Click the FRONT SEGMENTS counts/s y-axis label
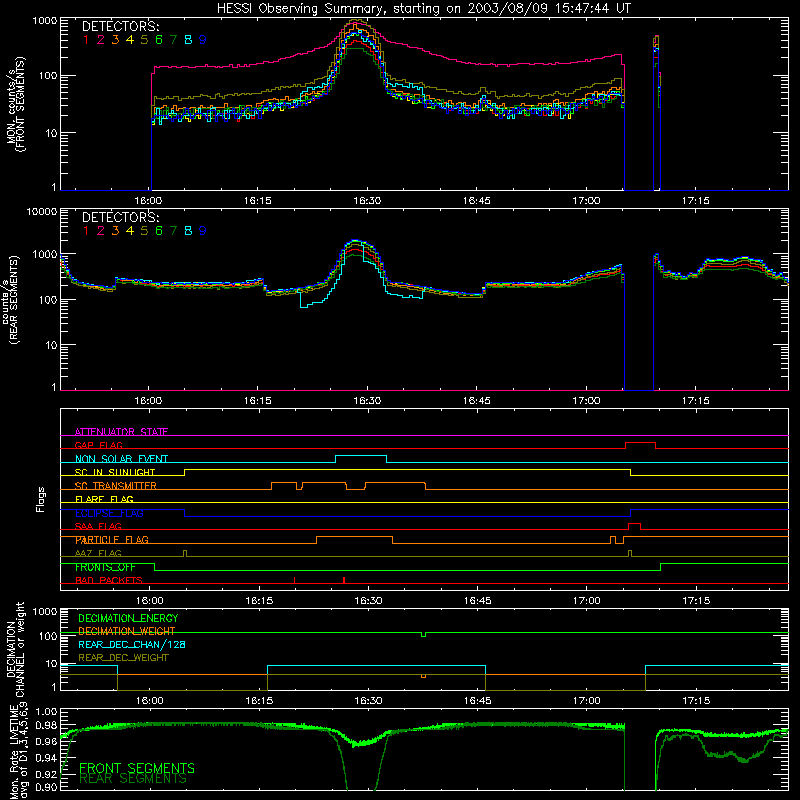800x800 pixels. click(x=17, y=105)
